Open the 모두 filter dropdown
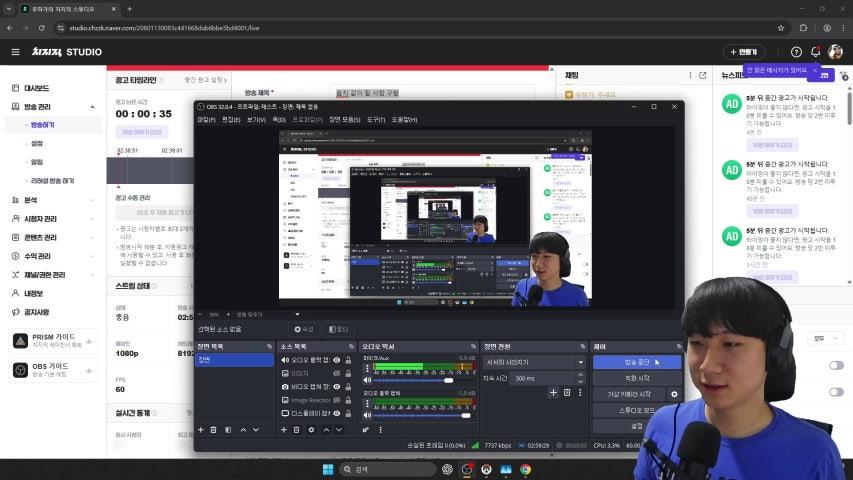The image size is (853, 480). pos(825,339)
